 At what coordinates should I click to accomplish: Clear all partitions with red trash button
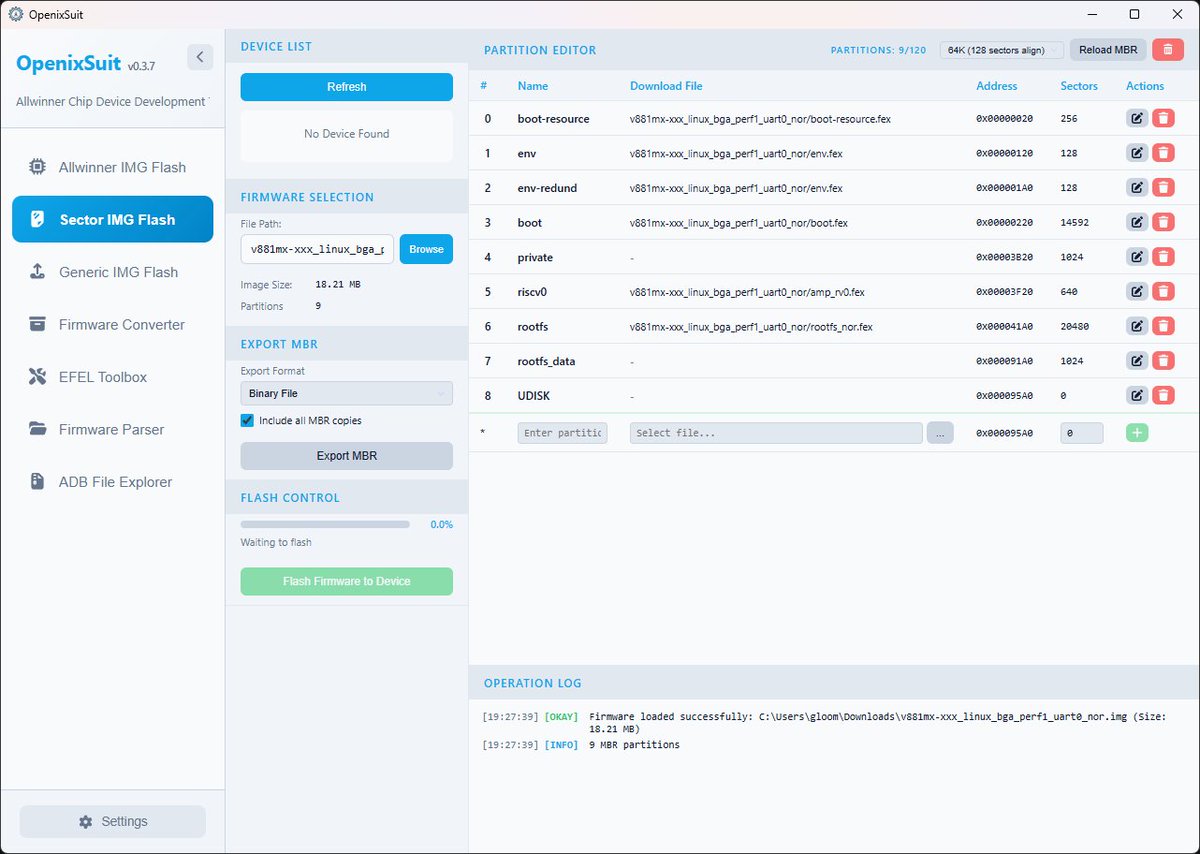[x=1167, y=50]
